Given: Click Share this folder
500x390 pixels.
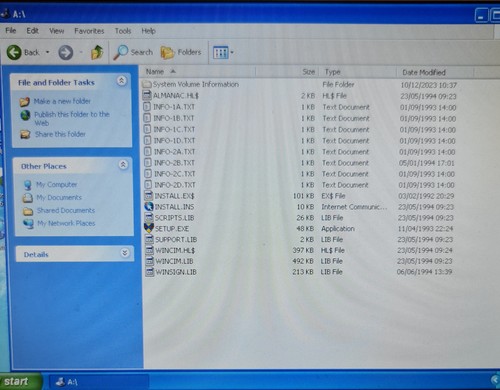Looking at the screenshot, I should [x=60, y=134].
